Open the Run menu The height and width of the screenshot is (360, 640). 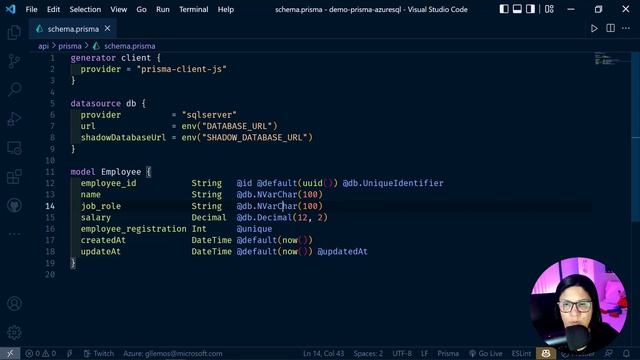coord(162,9)
